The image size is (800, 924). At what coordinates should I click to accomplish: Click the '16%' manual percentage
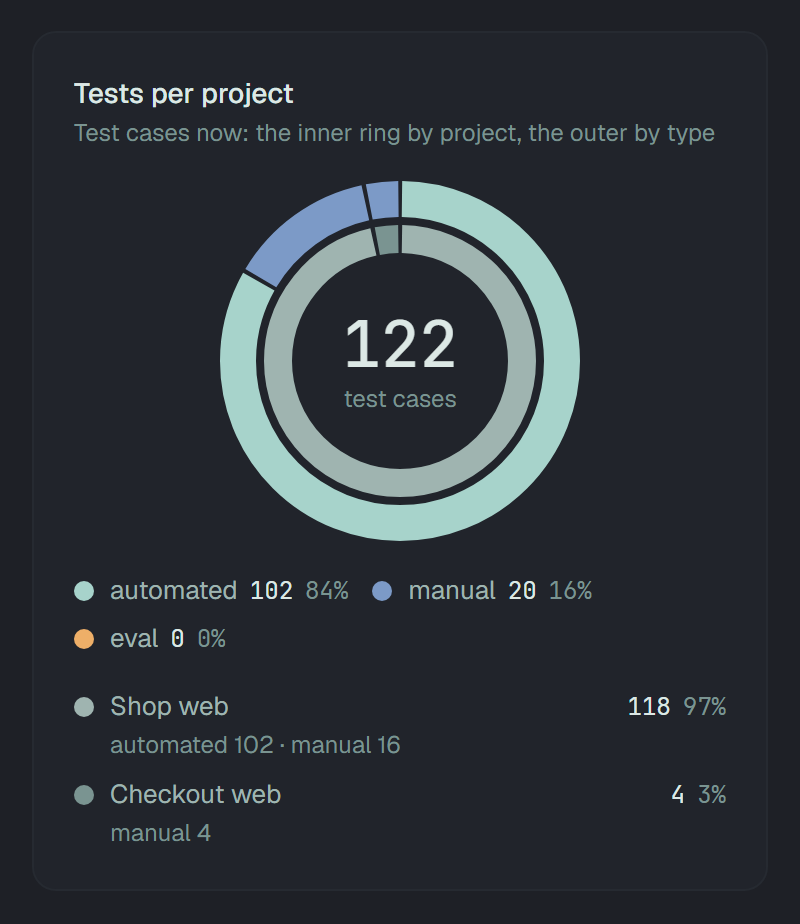[x=570, y=590]
